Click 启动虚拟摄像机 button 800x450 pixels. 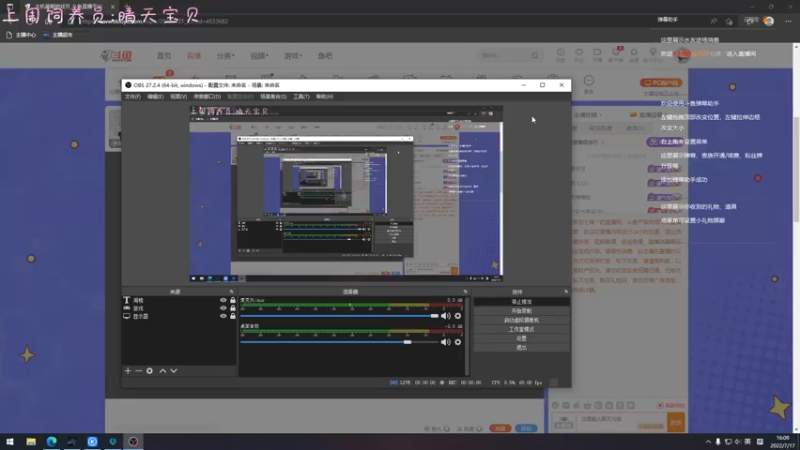tap(521, 320)
